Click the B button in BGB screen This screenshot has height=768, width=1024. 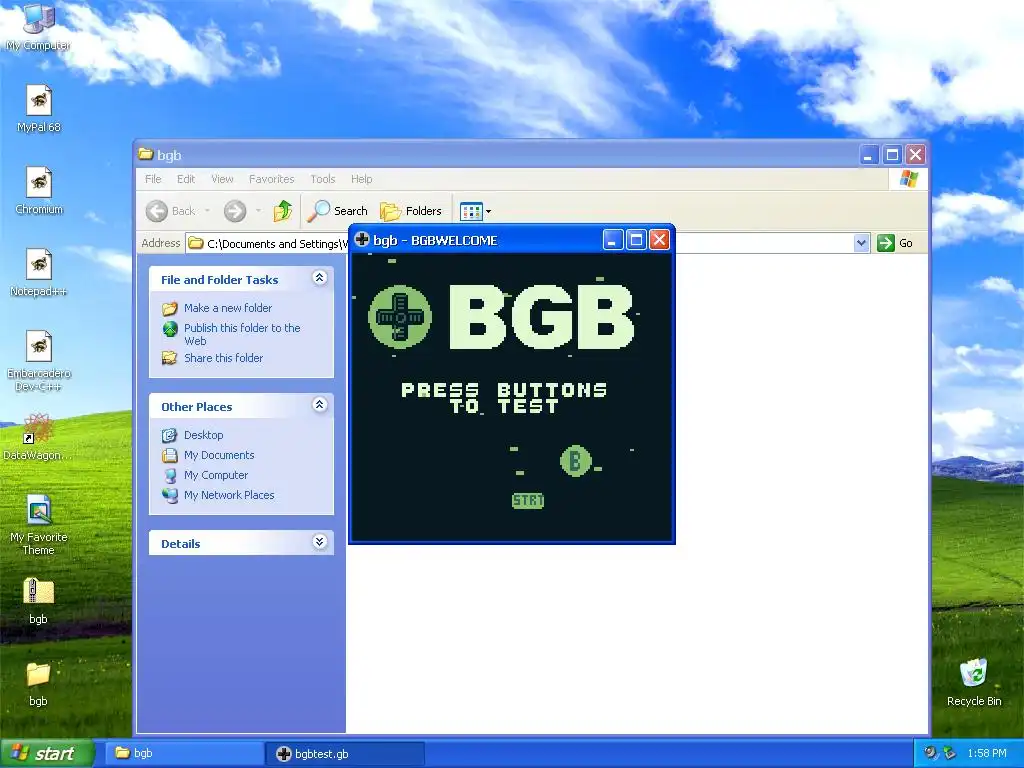click(x=575, y=461)
